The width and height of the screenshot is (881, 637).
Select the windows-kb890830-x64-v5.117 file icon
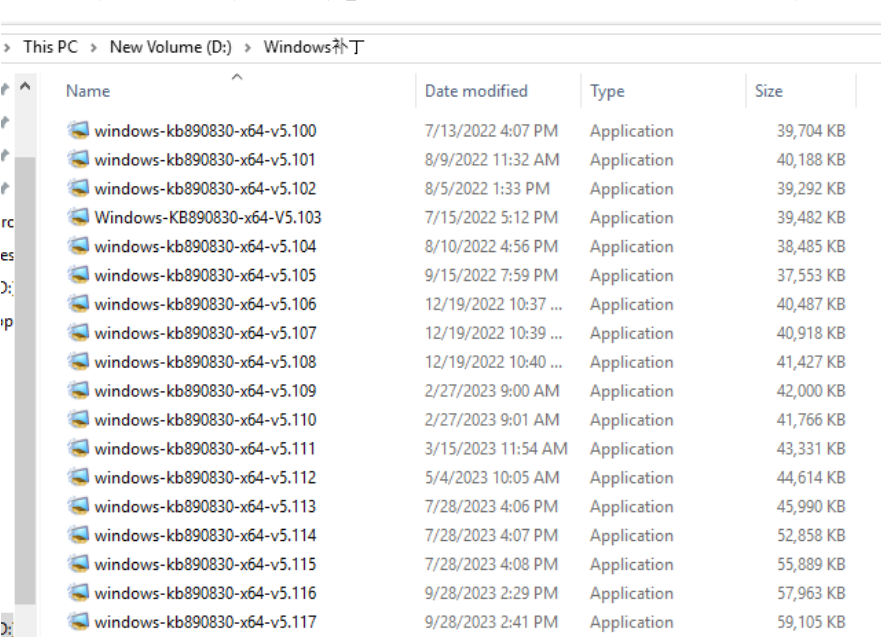(x=78, y=622)
